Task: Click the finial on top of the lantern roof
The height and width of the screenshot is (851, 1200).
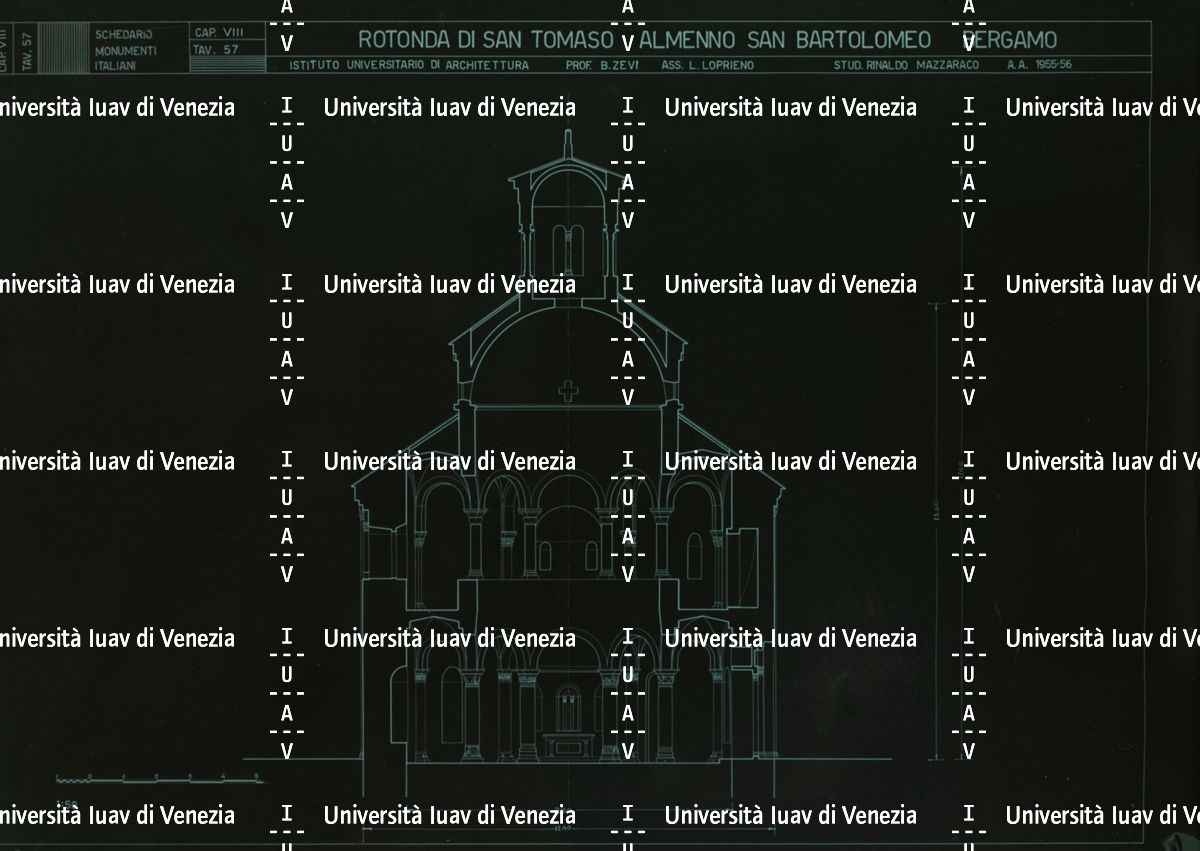Action: [568, 145]
